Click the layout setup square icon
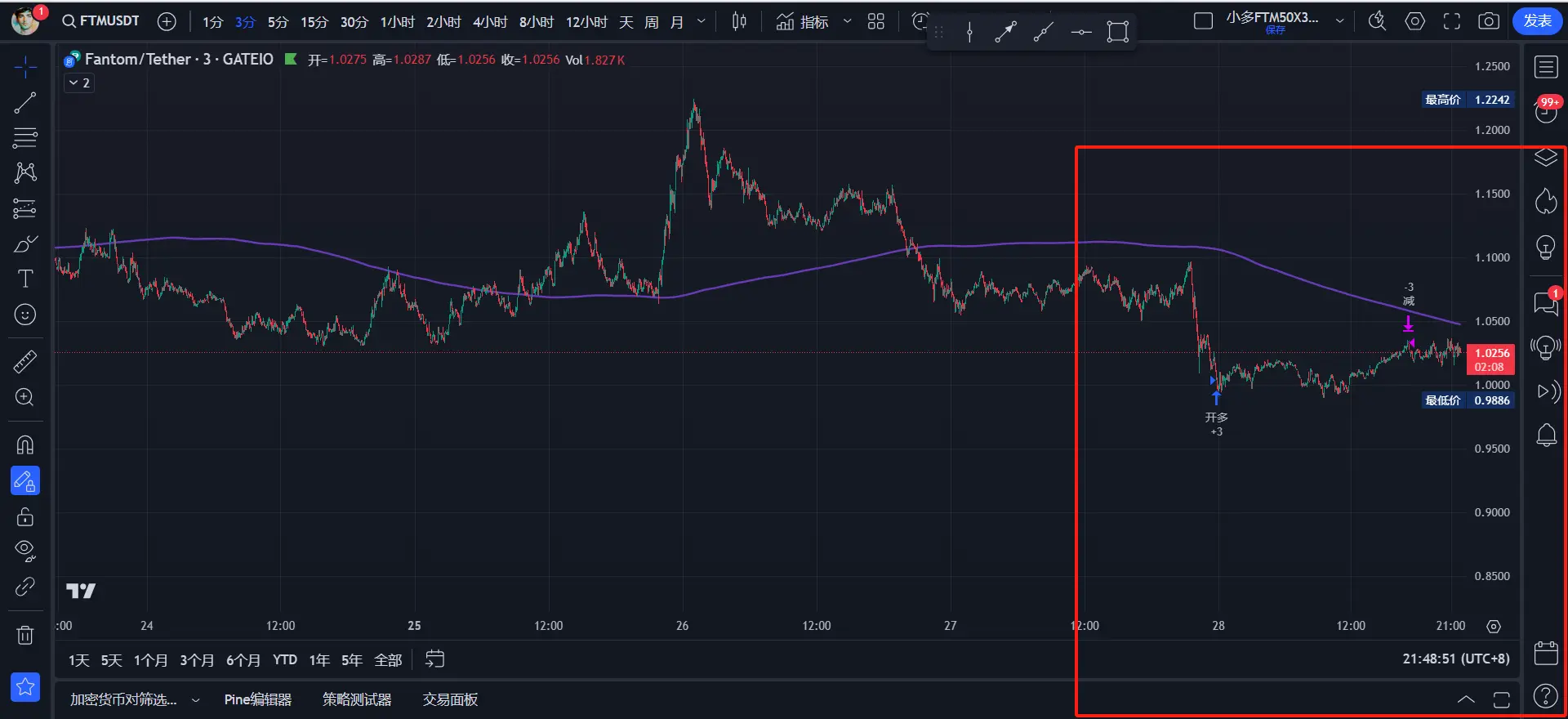The image size is (1568, 719). [x=1203, y=21]
